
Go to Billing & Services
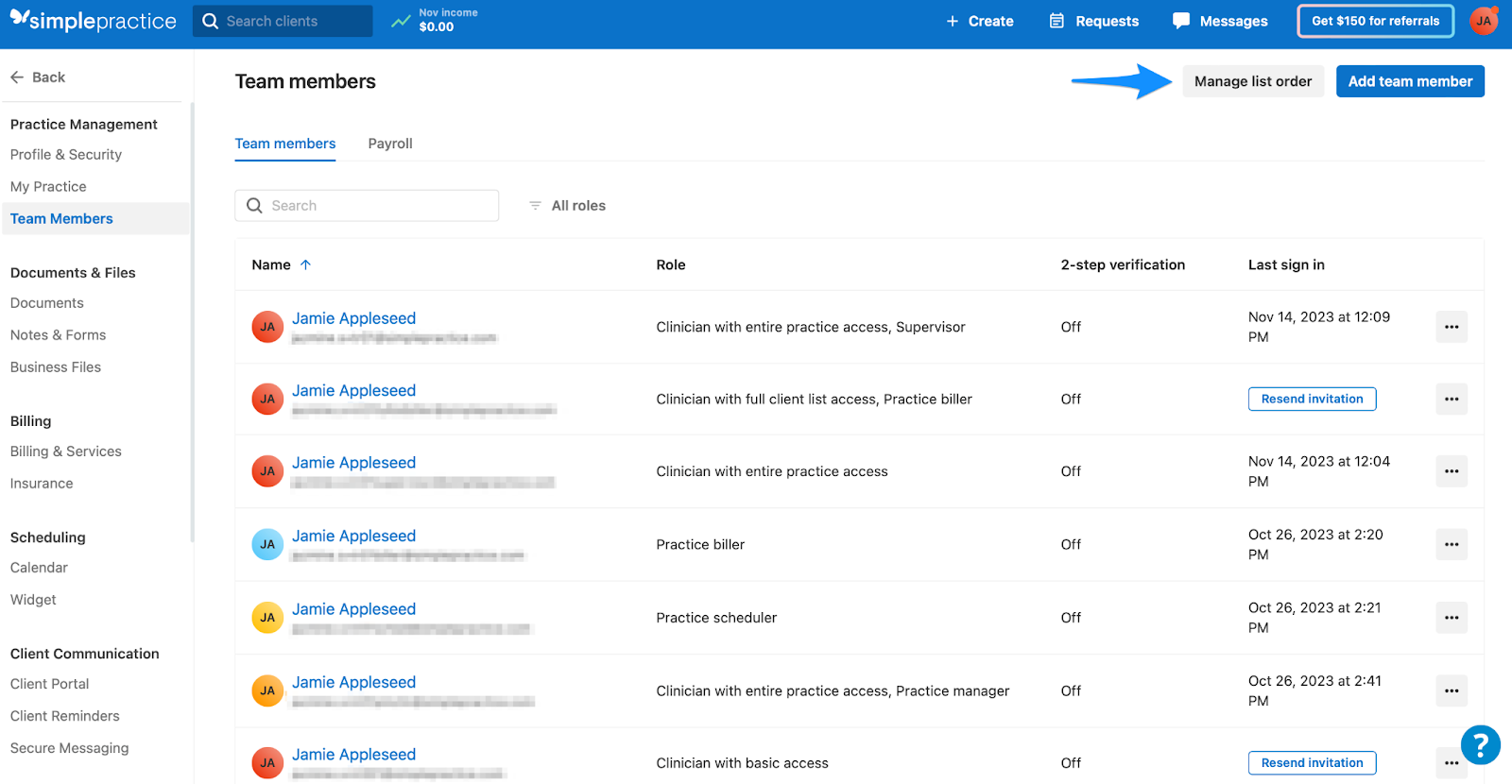point(66,452)
